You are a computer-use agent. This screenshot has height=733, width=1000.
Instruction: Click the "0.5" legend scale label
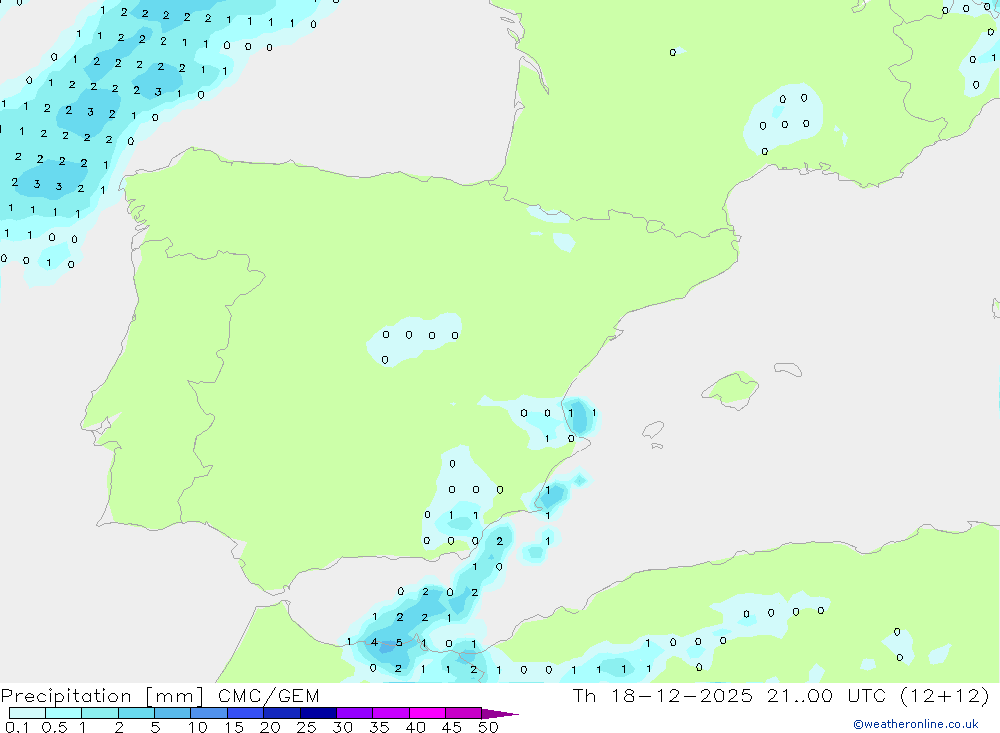pos(54,727)
